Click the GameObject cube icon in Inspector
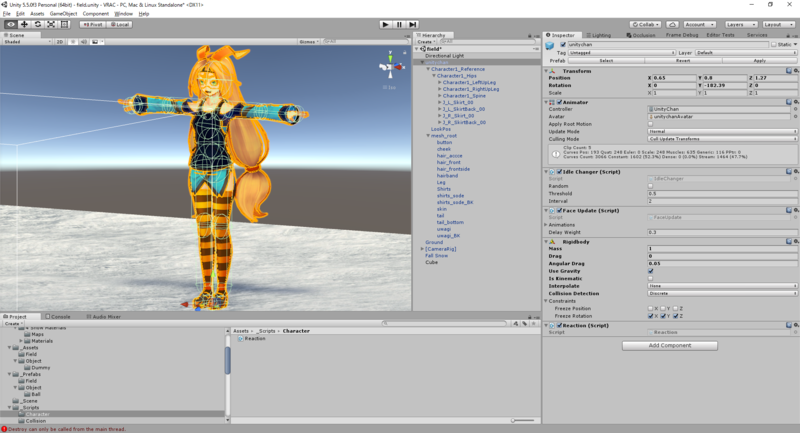Image resolution: width=800 pixels, height=433 pixels. click(x=550, y=46)
